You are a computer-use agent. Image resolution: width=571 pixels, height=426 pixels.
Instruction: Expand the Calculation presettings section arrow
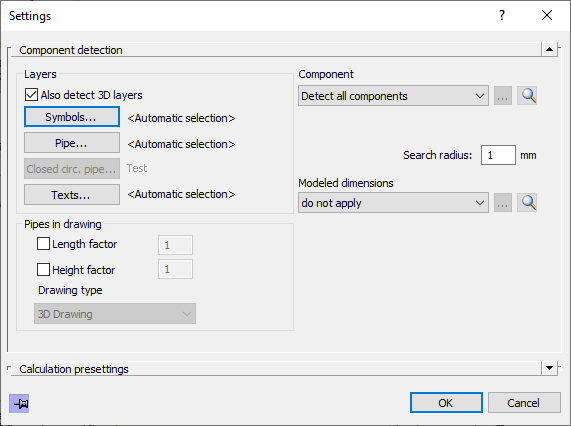(549, 368)
